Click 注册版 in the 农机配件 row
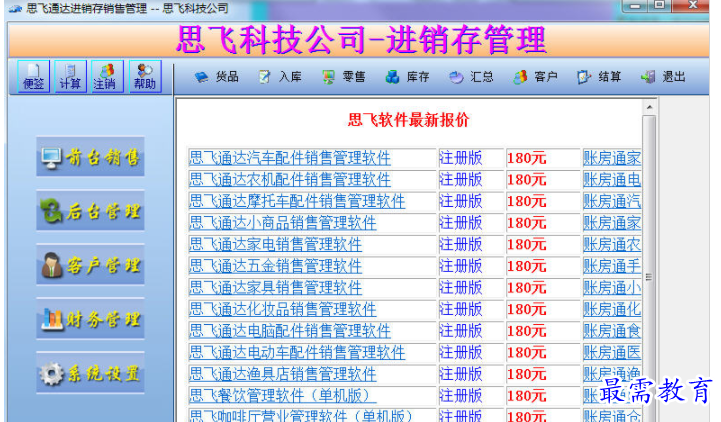The height and width of the screenshot is (422, 721). coord(461,180)
